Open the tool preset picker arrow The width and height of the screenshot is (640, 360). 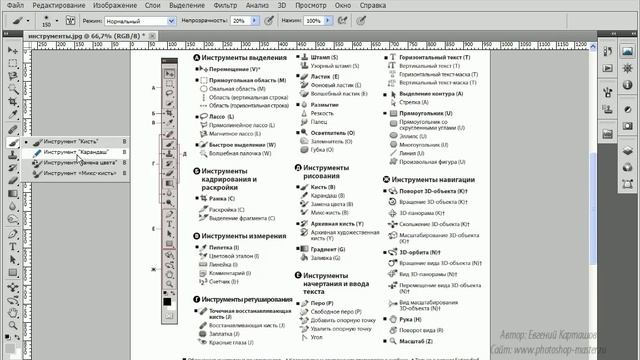[x=28, y=21]
